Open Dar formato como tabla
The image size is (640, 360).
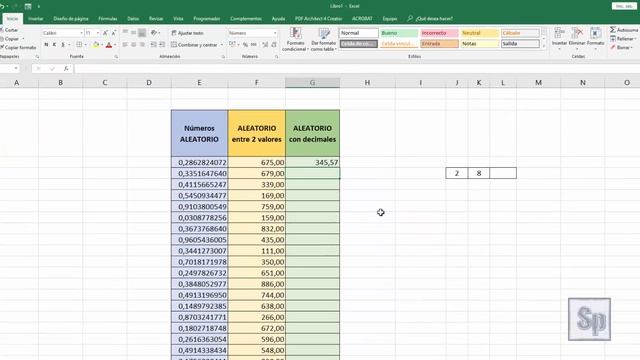click(x=324, y=40)
